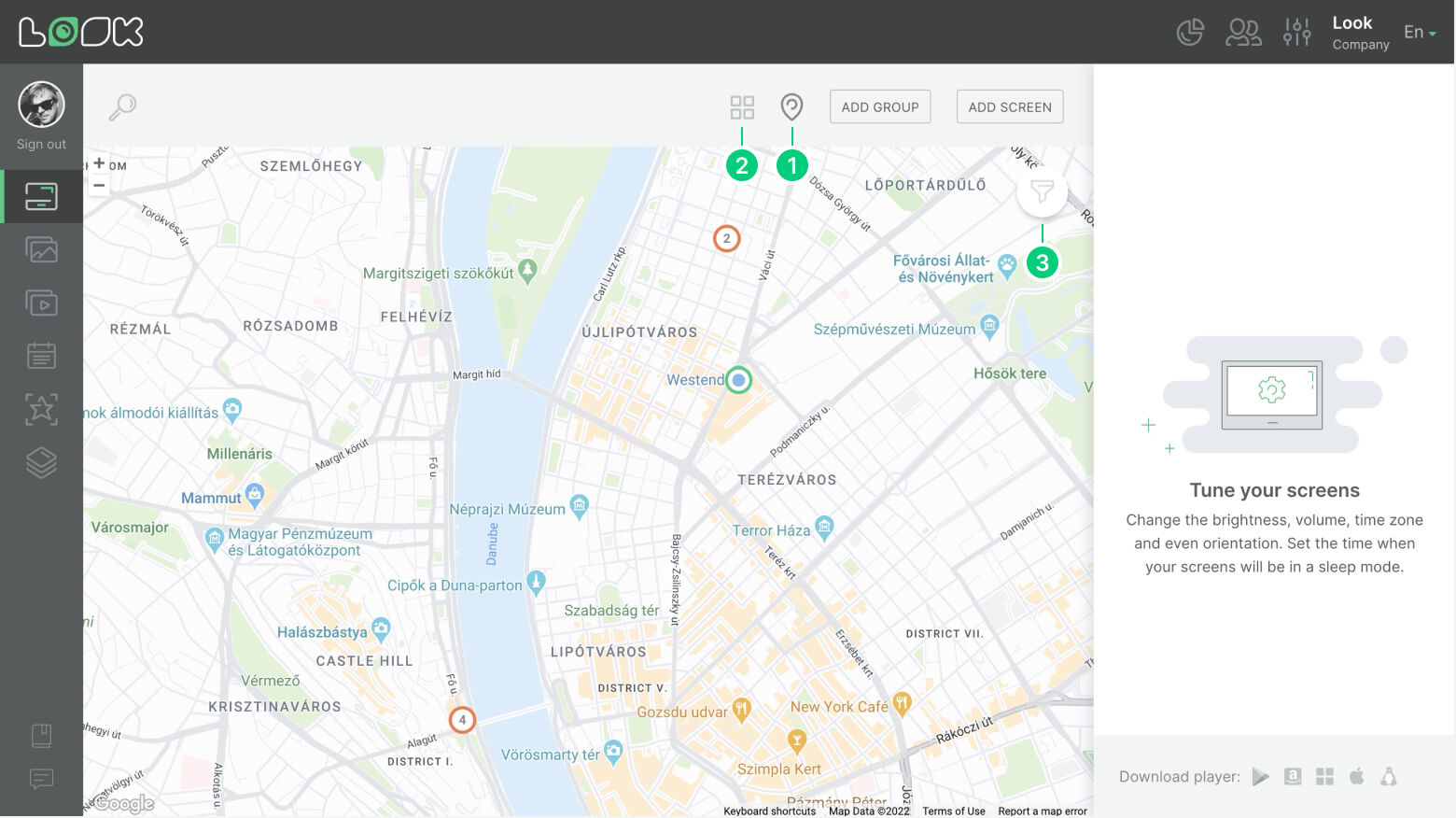The width and height of the screenshot is (1456, 818).
Task: Open the widgets star sidebar icon
Action: [x=41, y=409]
